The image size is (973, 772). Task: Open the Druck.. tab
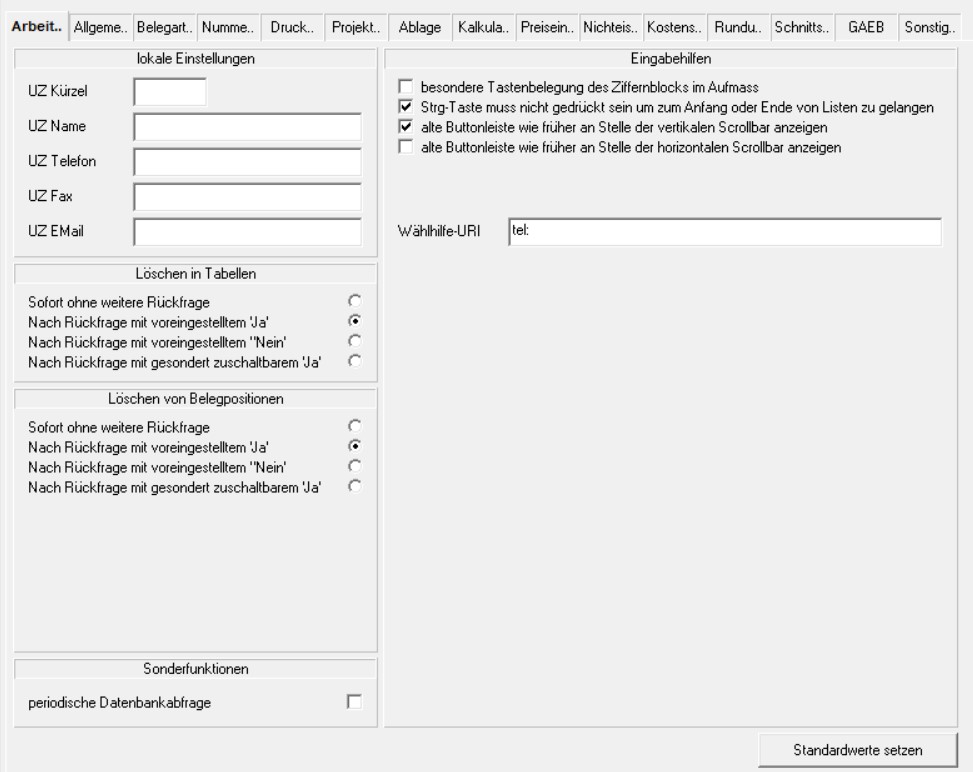click(292, 27)
